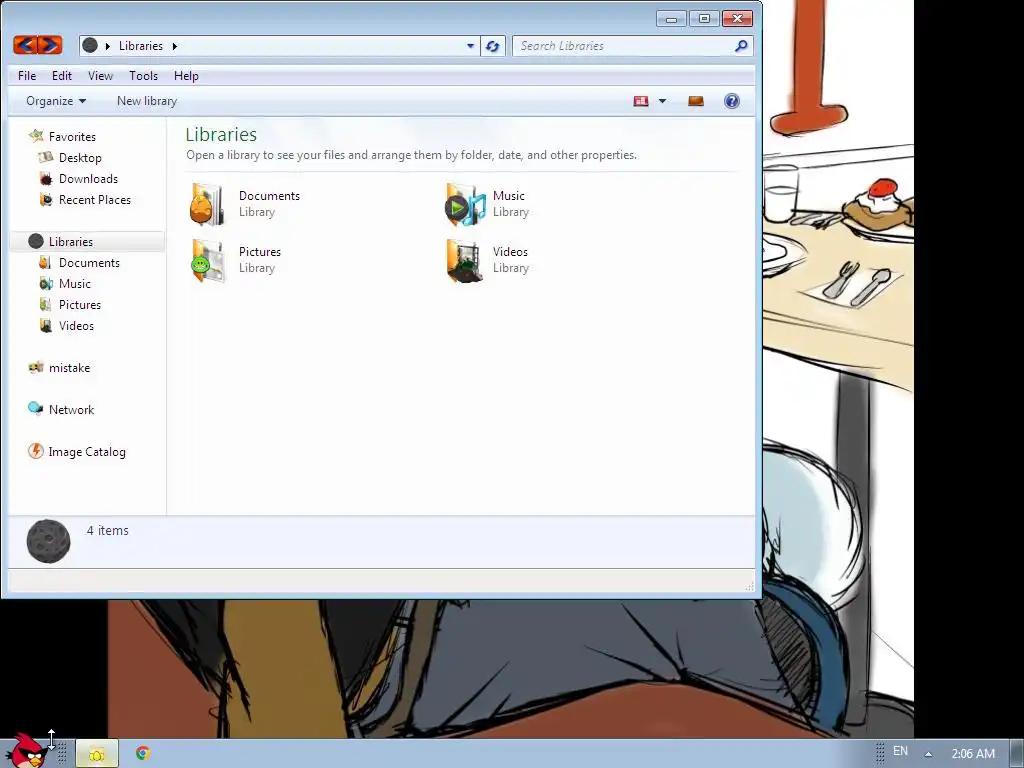Open the address bar history dropdown arrow

pyautogui.click(x=470, y=46)
